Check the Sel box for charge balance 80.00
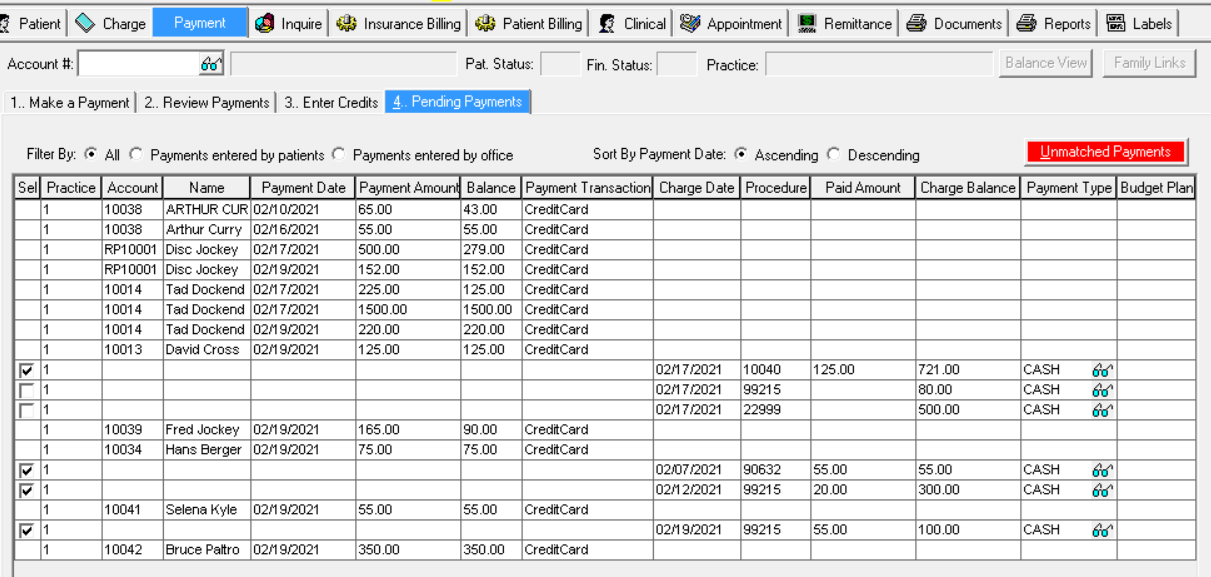 (26, 390)
